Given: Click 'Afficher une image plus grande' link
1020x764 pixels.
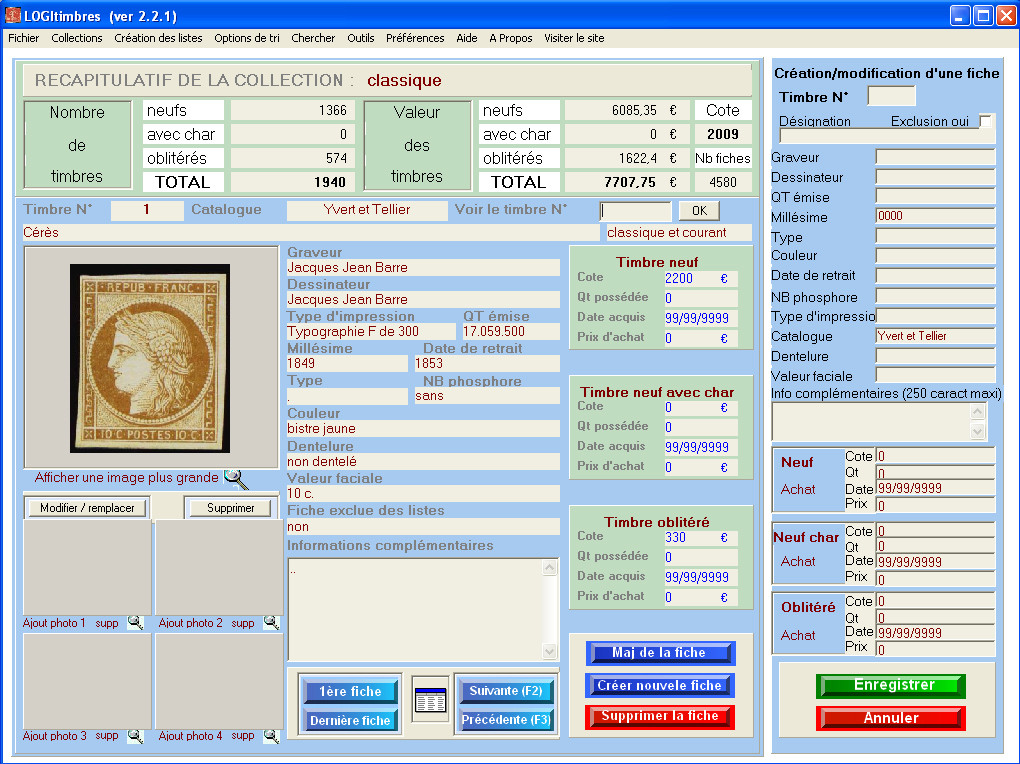Looking at the screenshot, I should pyautogui.click(x=126, y=478).
